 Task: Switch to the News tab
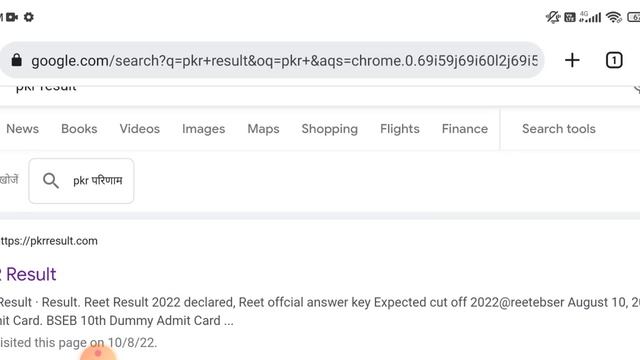(22, 129)
